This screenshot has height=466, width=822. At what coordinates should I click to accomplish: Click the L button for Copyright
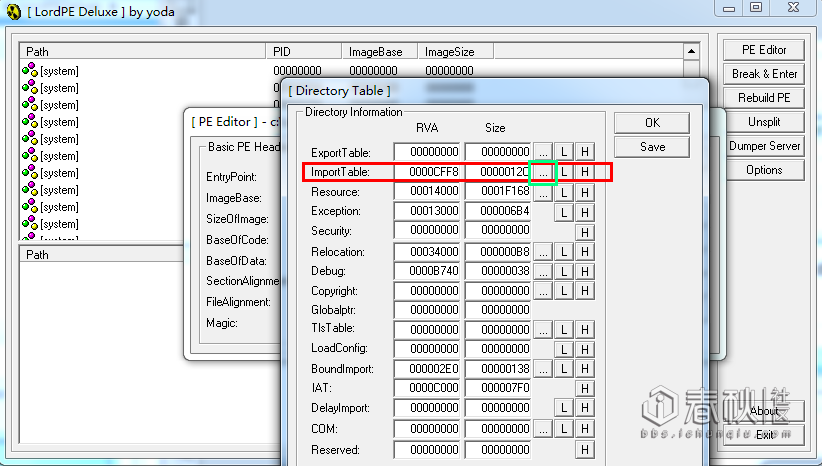pyautogui.click(x=564, y=291)
